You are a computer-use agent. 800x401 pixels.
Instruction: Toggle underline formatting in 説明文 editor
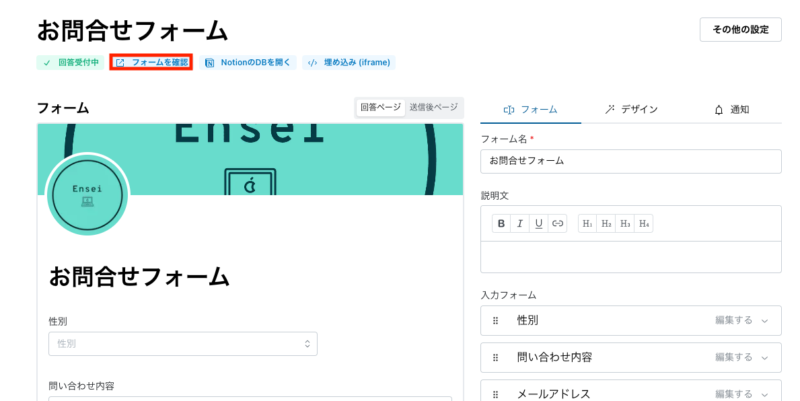pos(539,223)
